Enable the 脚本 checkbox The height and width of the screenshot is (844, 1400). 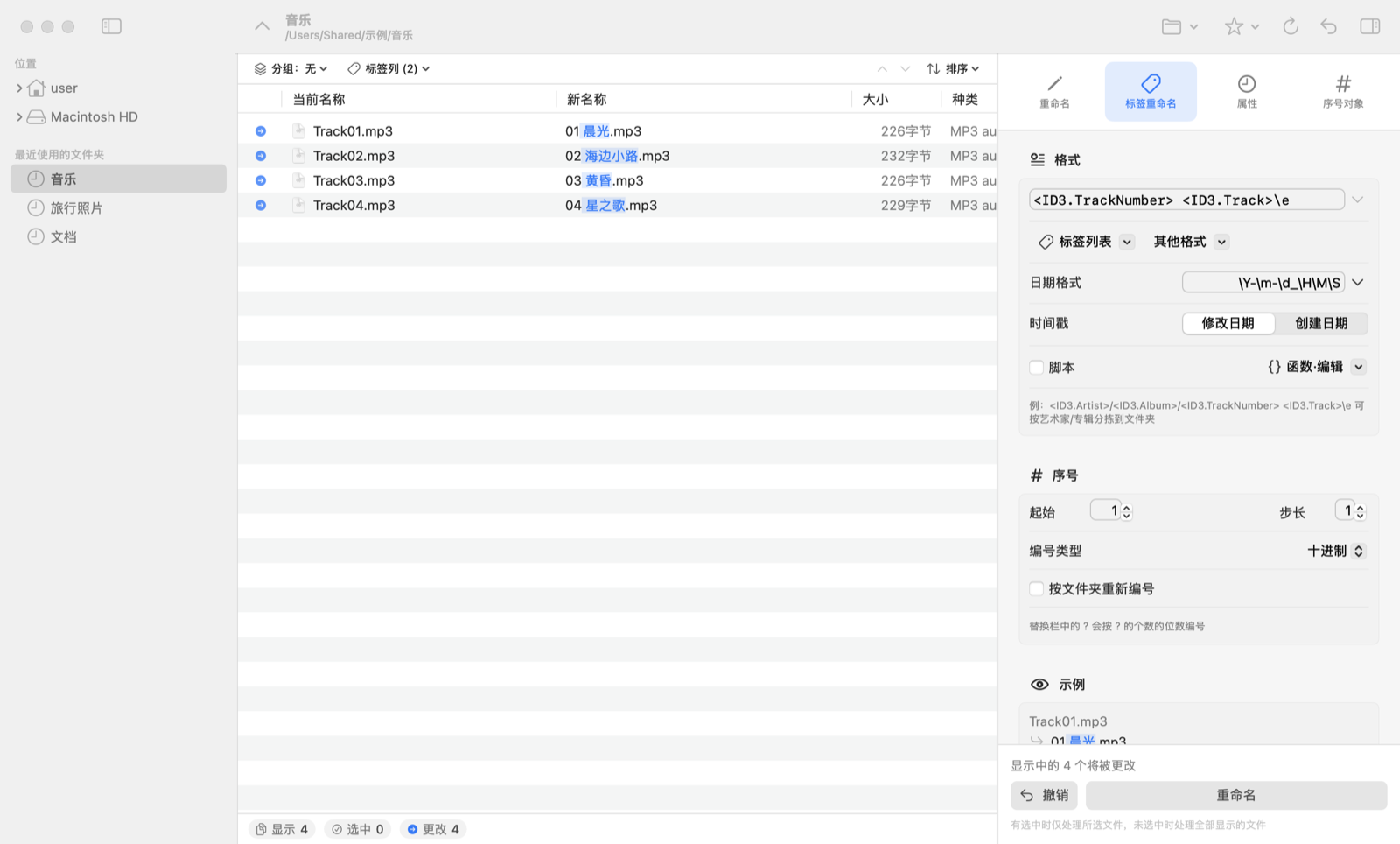1037,368
